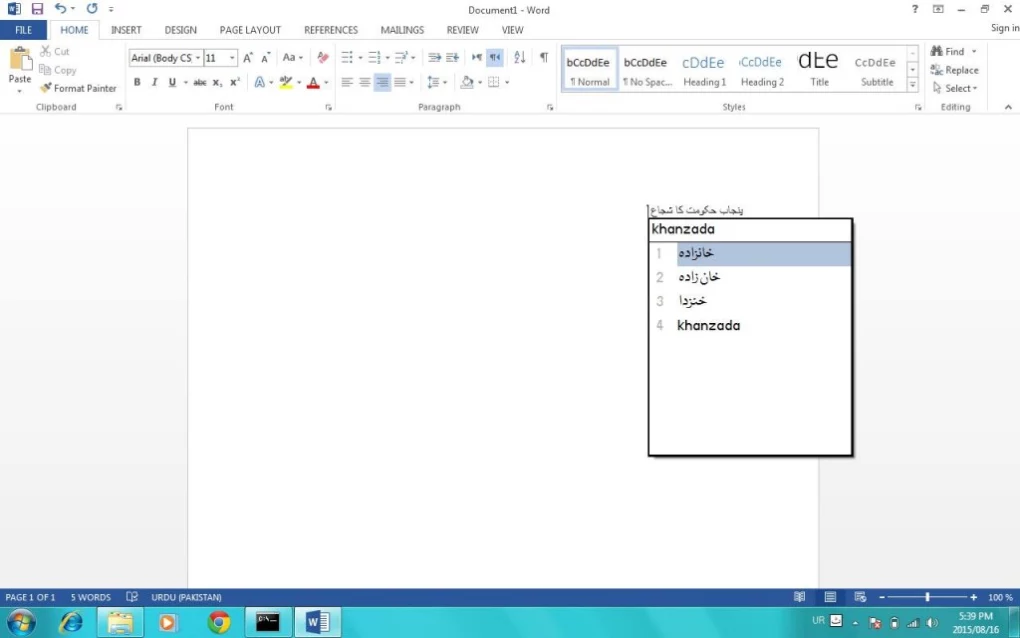Screen dimensions: 1020x638
Task: Click the Format Painter brush icon
Action: 46,88
